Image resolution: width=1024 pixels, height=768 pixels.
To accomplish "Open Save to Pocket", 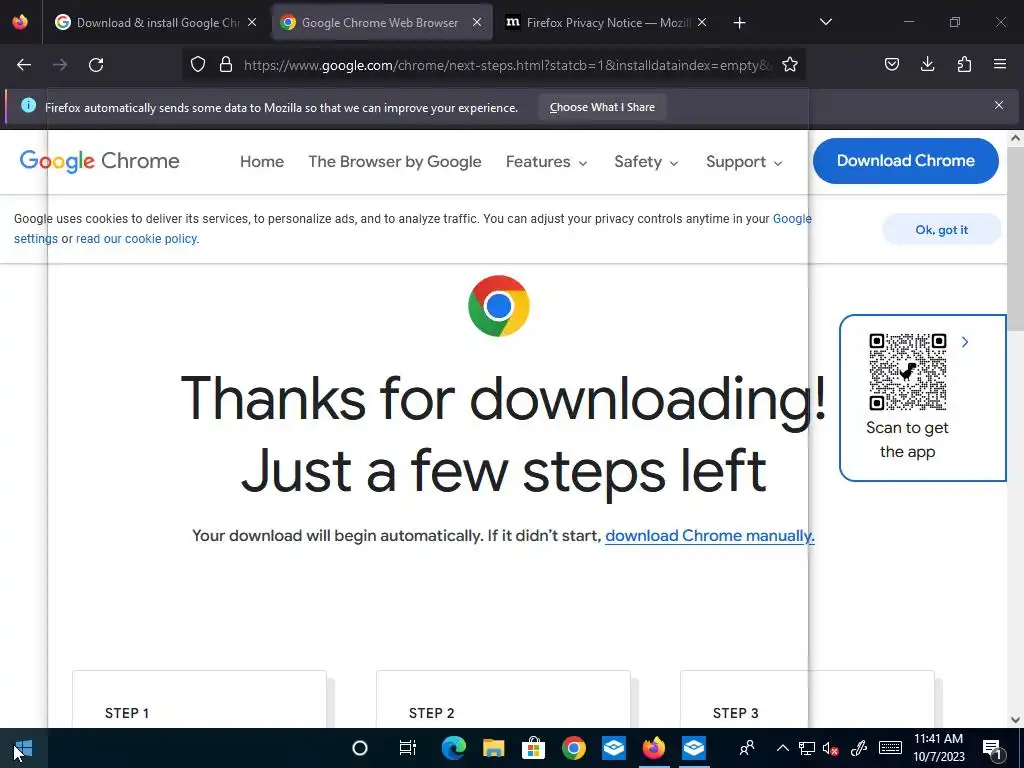I will pyautogui.click(x=892, y=64).
